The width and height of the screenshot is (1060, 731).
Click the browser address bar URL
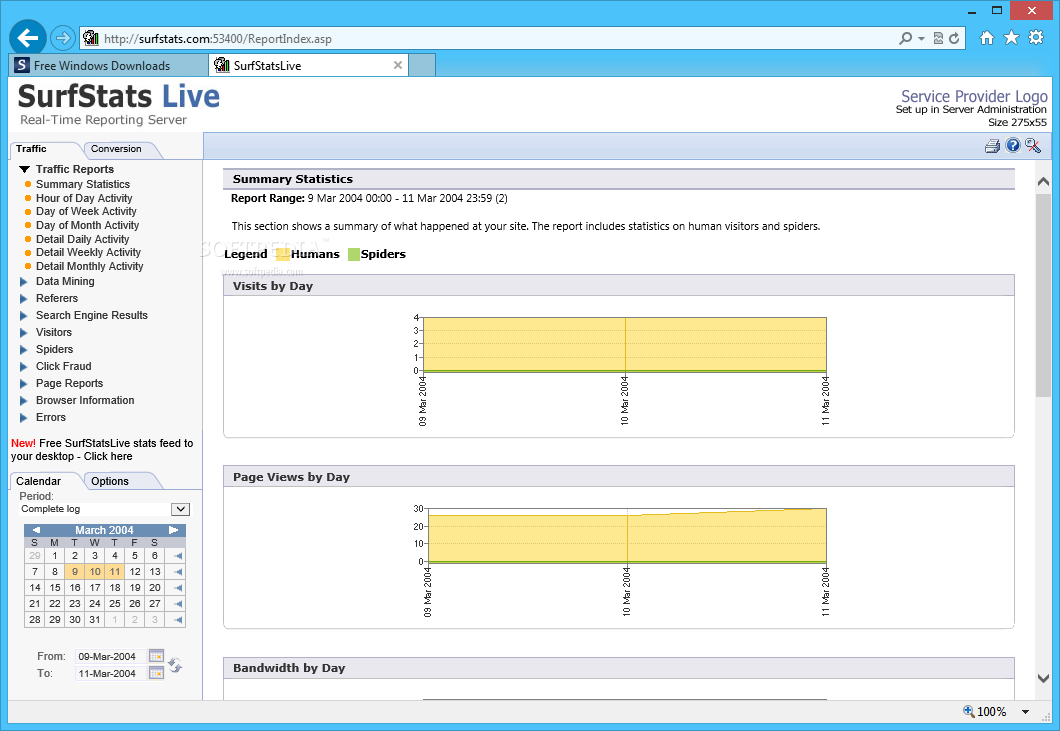(x=218, y=39)
